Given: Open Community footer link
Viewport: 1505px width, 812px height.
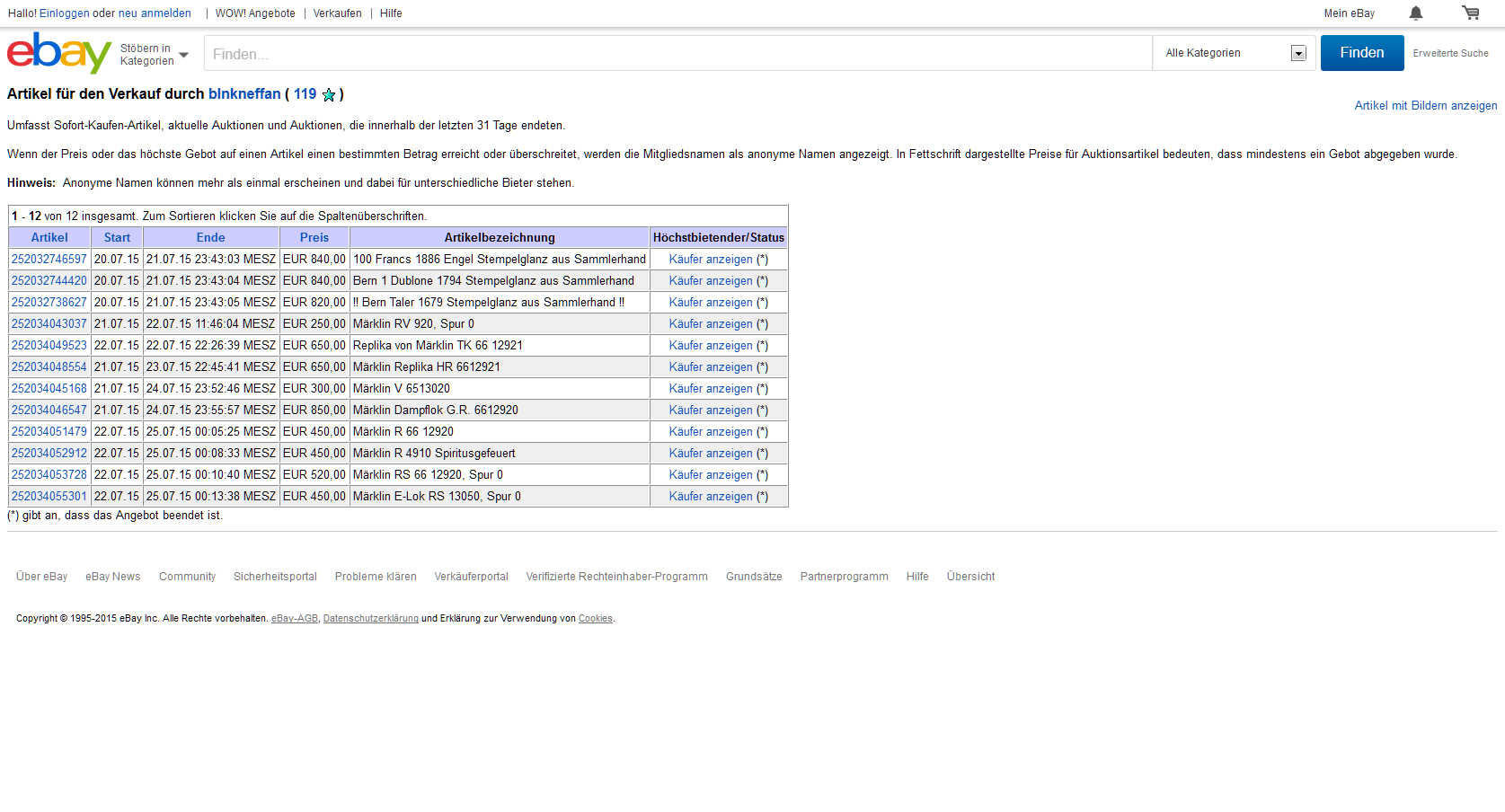Looking at the screenshot, I should click(187, 577).
